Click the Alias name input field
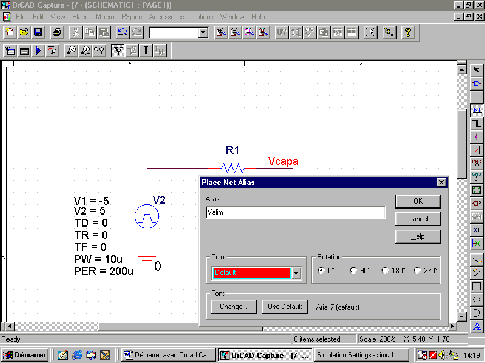This screenshot has height=363, width=485. [295, 213]
